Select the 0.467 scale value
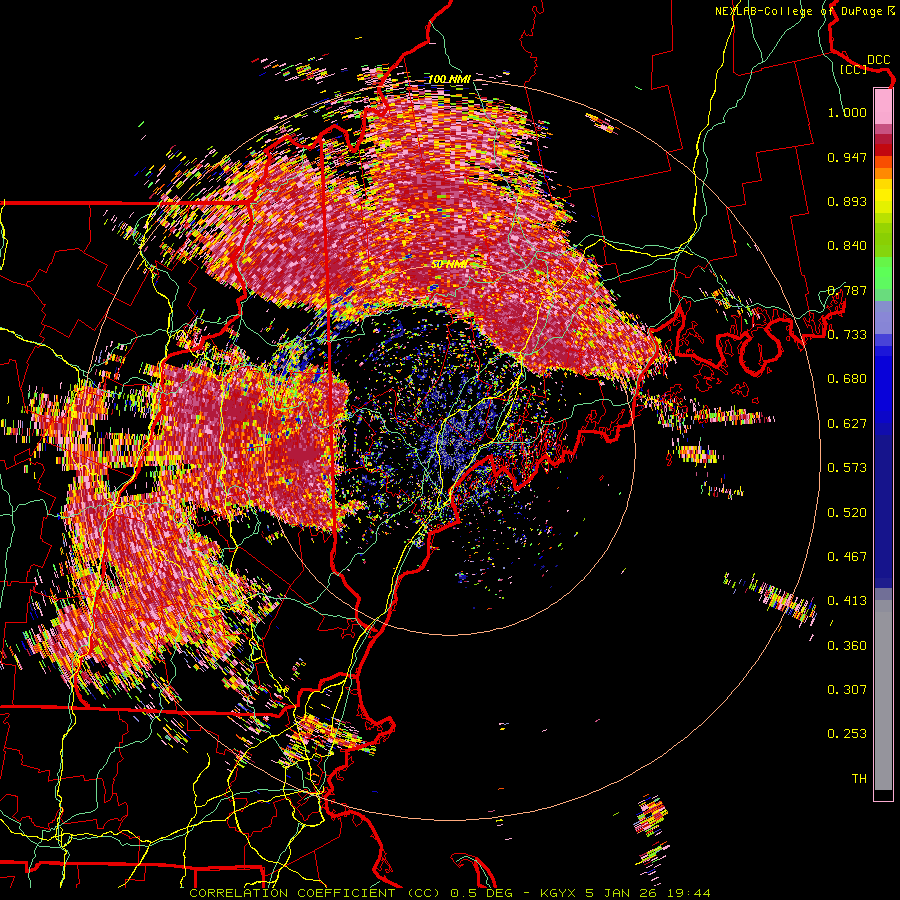 click(847, 557)
